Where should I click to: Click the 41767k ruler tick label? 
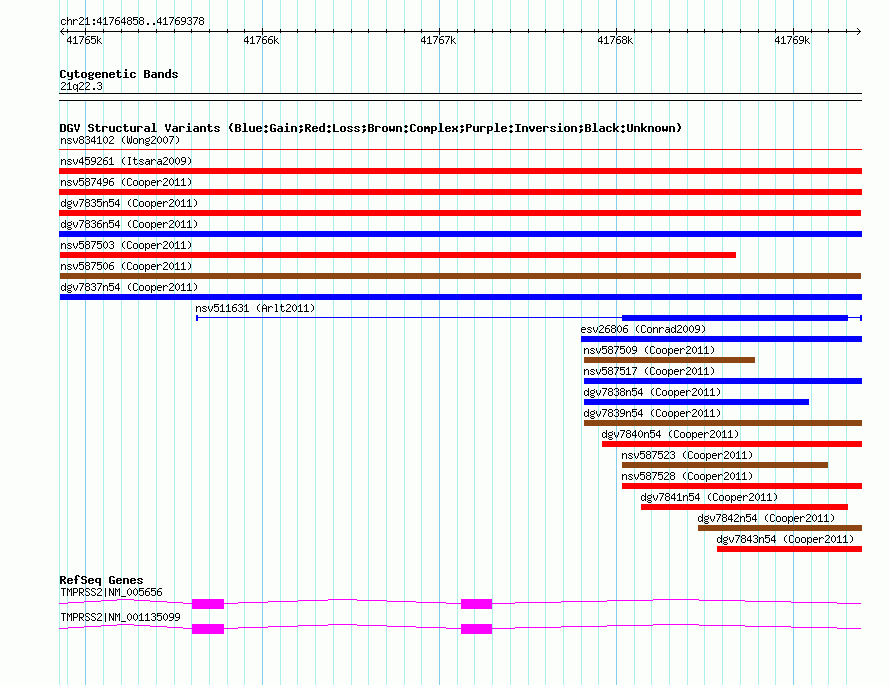click(x=438, y=40)
